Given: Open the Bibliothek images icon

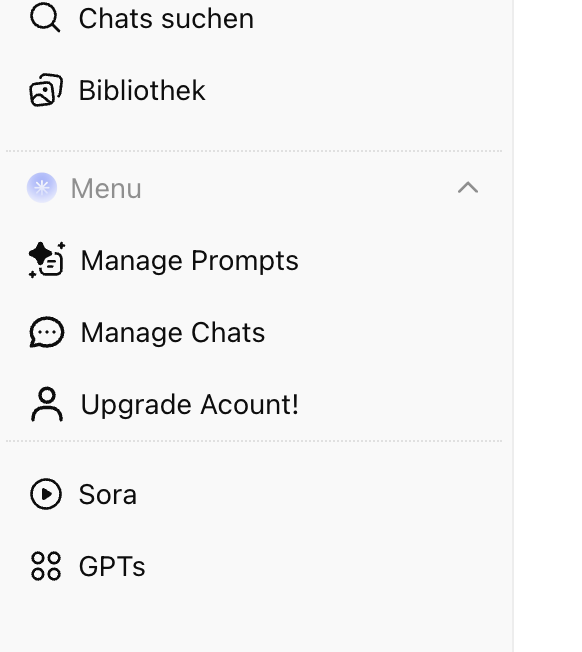Looking at the screenshot, I should [46, 90].
